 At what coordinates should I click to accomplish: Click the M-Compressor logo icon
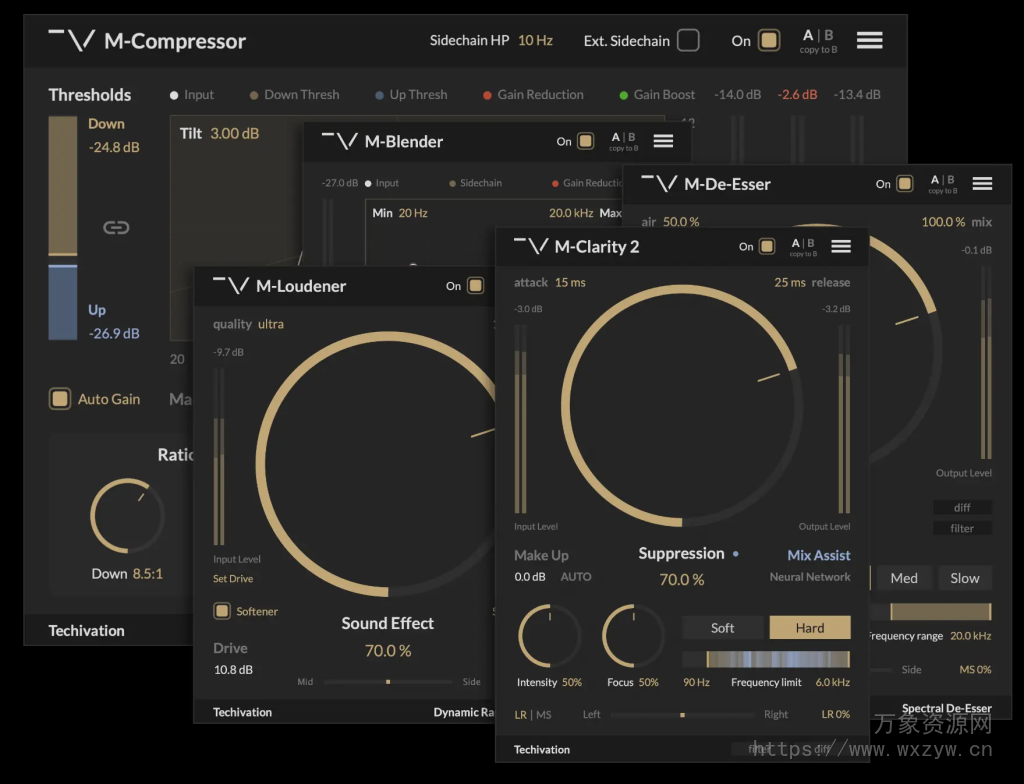pos(71,41)
